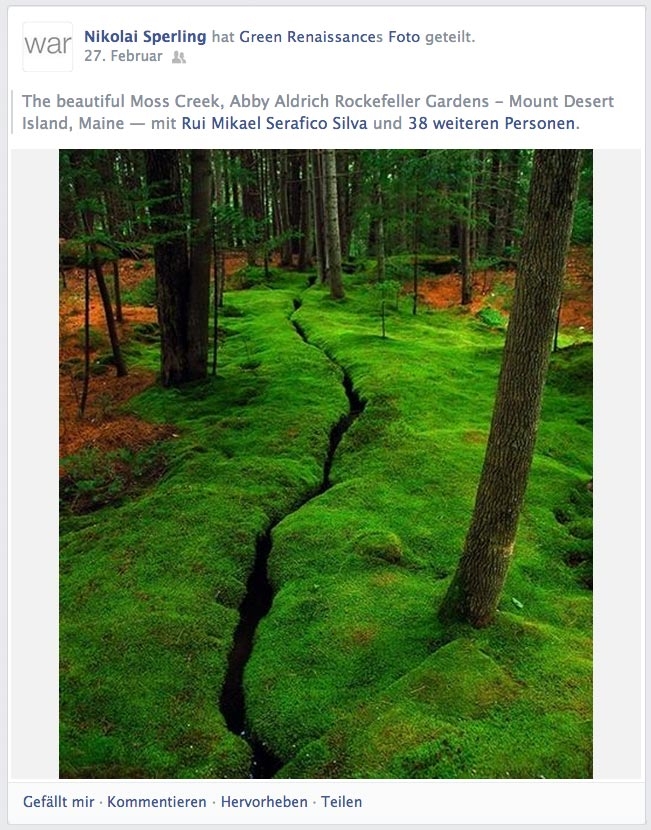Screen dimensions: 651x830
Task: Open Rui Mikael Serafico Silva's profile
Action: click(274, 123)
